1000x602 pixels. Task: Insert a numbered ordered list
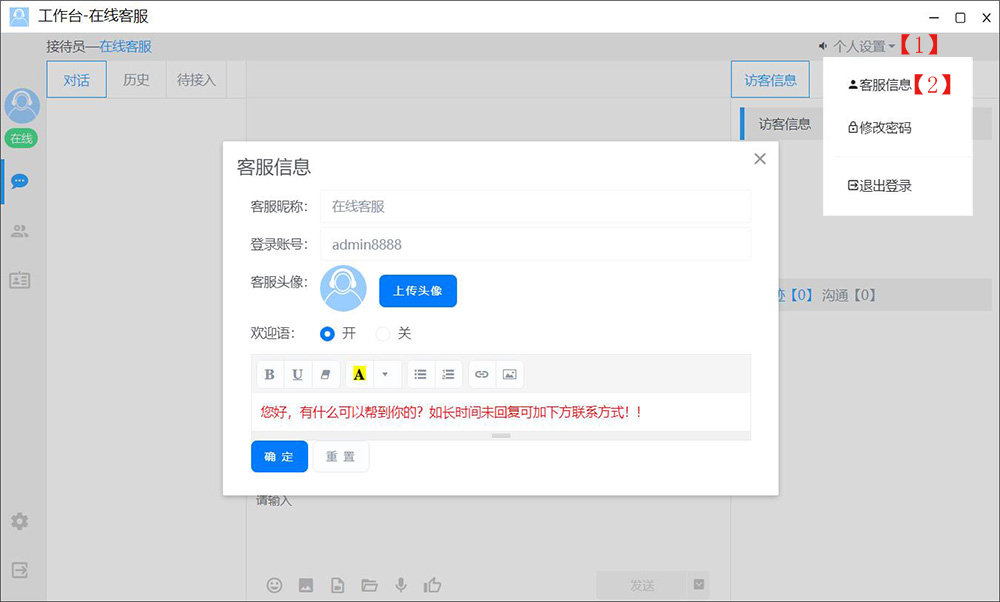448,374
